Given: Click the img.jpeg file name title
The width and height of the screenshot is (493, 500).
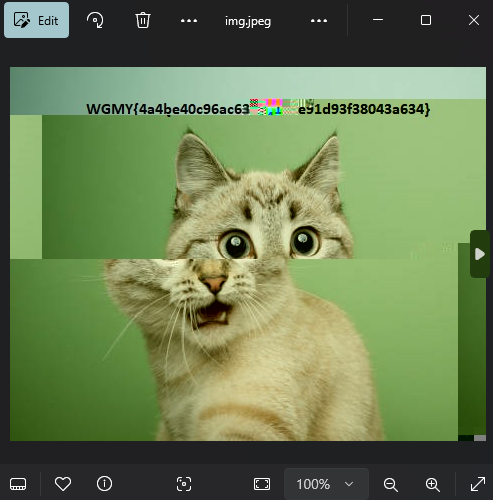Looking at the screenshot, I should [248, 21].
